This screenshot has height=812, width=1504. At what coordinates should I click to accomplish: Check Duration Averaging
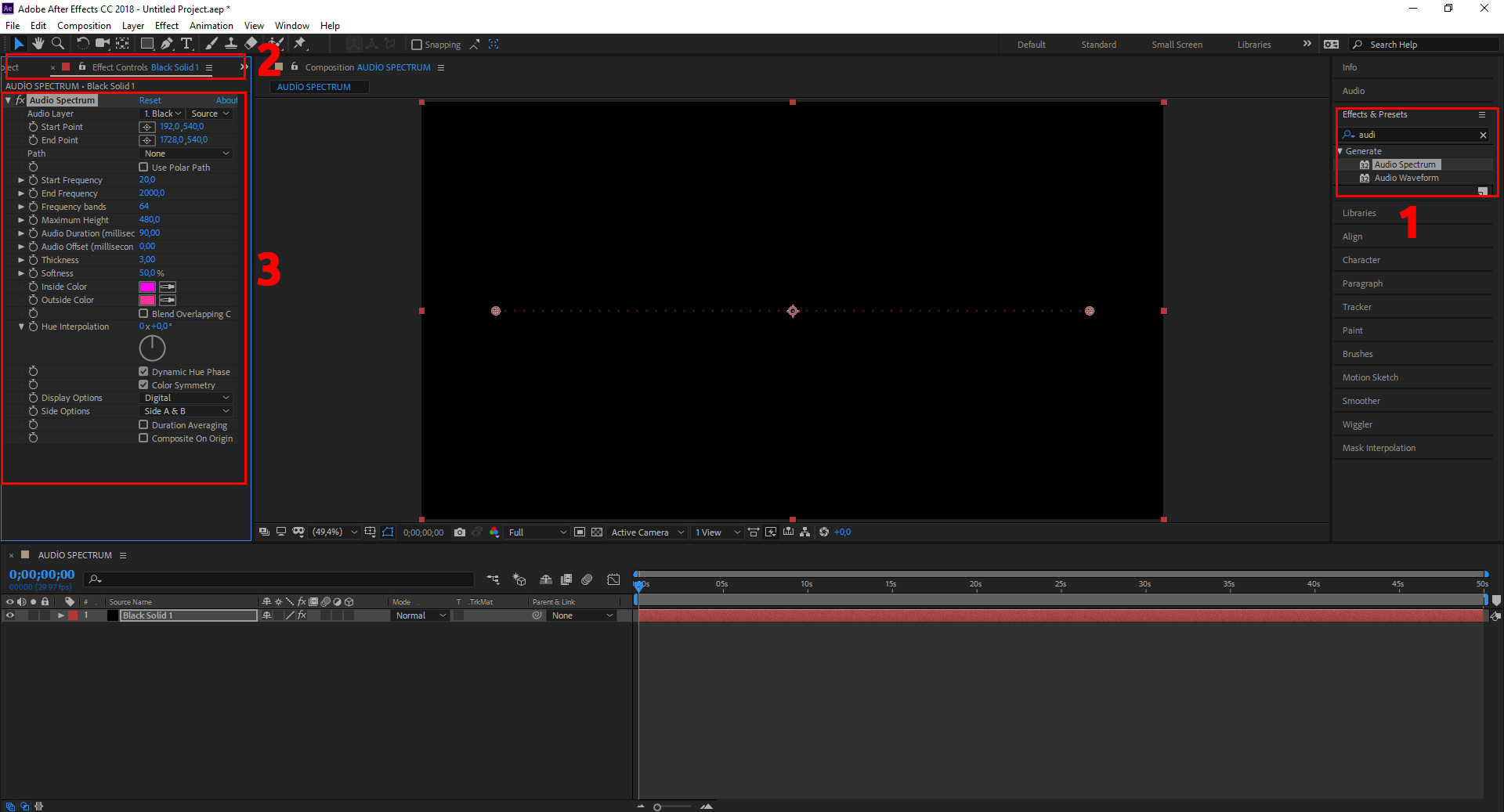pyautogui.click(x=143, y=424)
